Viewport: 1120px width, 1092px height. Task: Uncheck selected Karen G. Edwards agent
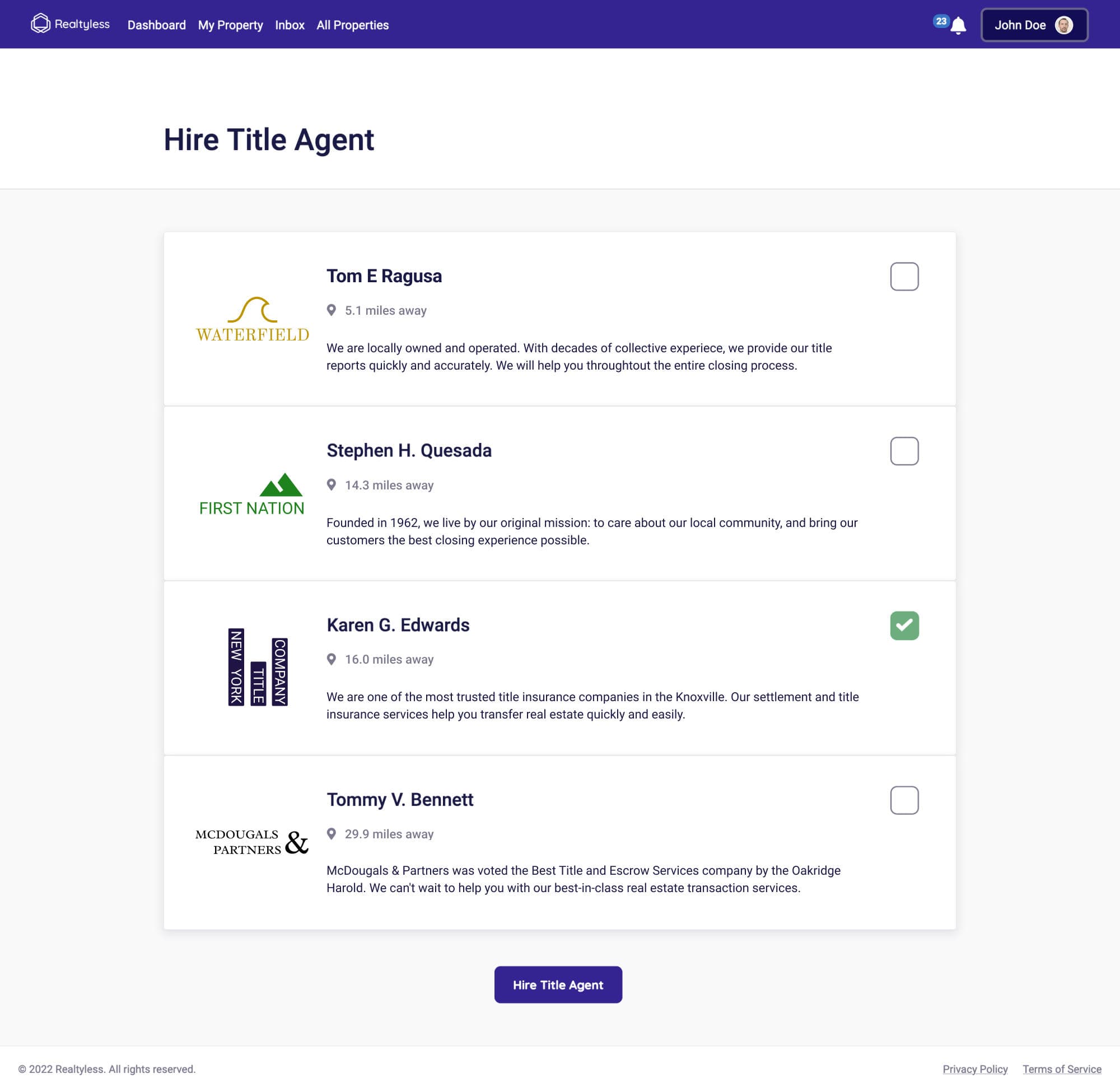click(904, 626)
